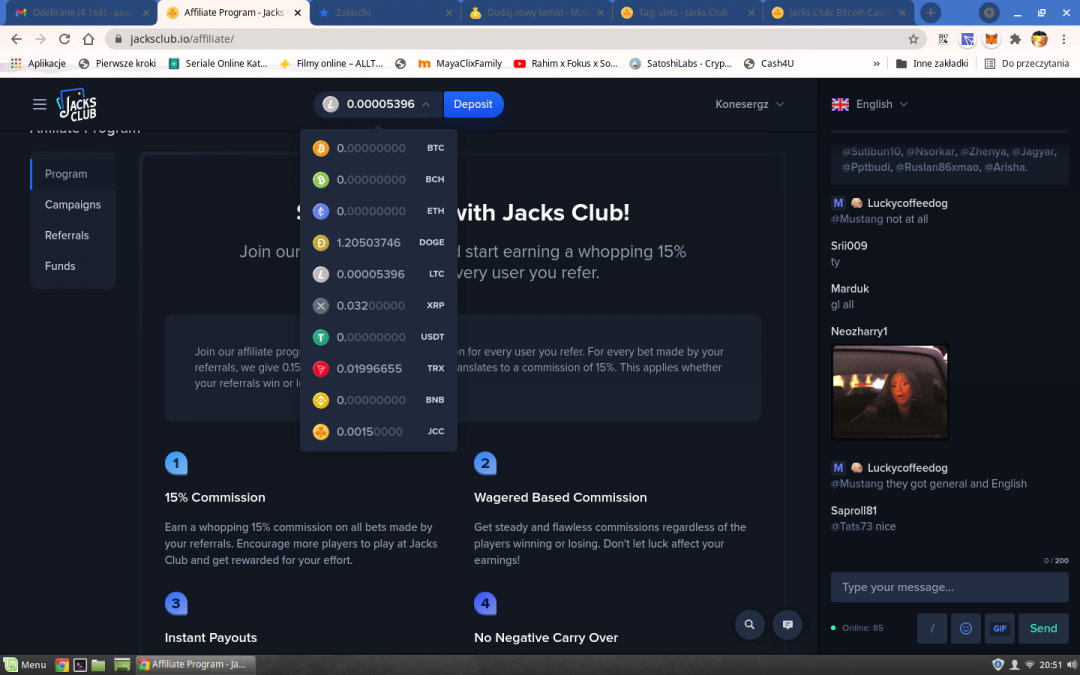Open the emoji picker in chat
Screen dimensions: 1080x675
pyautogui.click(x=965, y=628)
